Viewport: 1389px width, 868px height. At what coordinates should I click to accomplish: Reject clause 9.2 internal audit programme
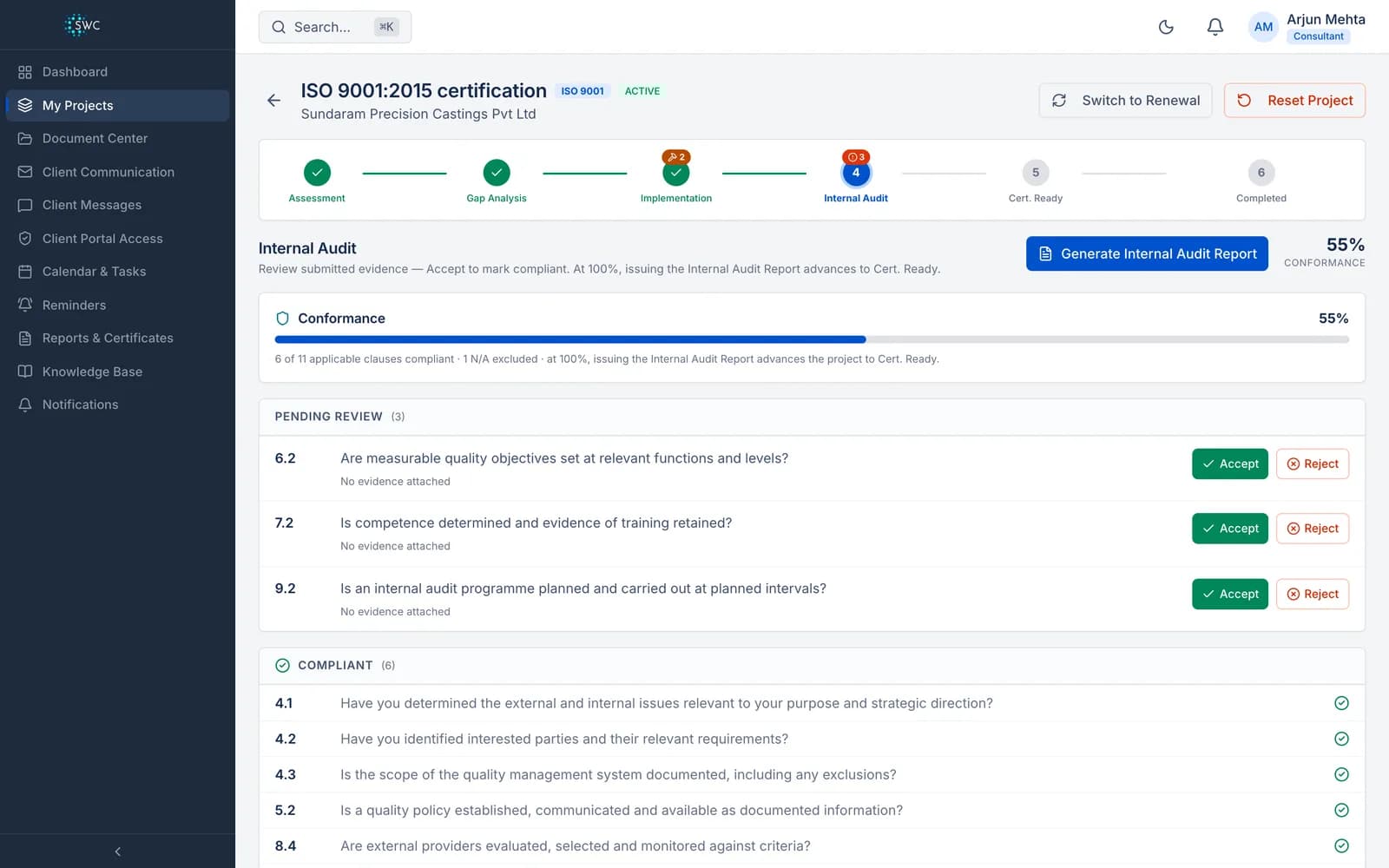1313,594
